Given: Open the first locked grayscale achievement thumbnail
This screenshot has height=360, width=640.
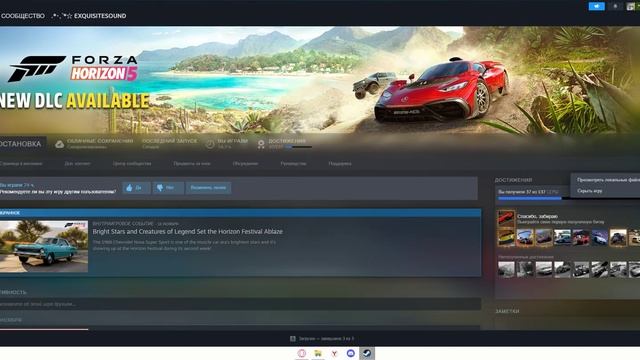Looking at the screenshot, I should click(506, 269).
